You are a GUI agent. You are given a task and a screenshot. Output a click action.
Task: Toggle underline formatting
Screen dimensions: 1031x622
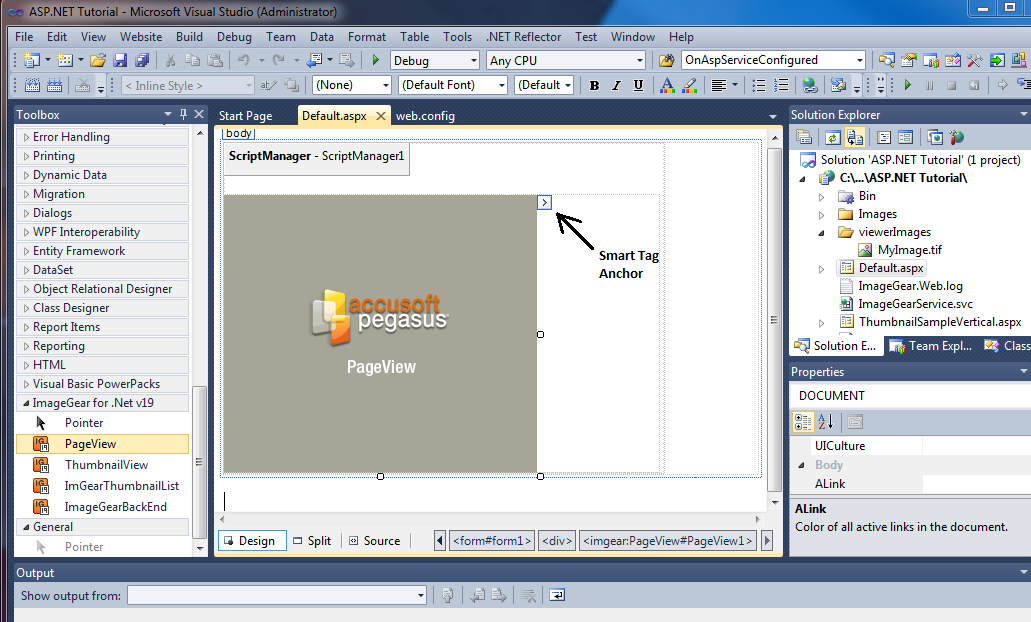(x=638, y=85)
